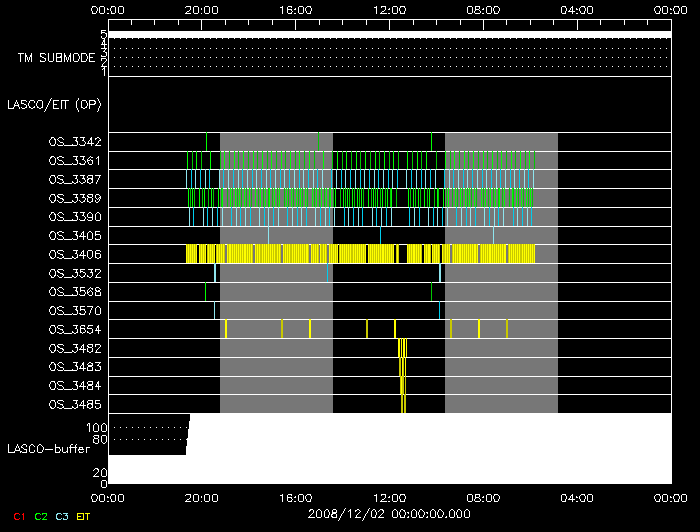Select the OS_3532 row label
Image resolution: width=700 pixels, height=532 pixels.
[x=74, y=273]
